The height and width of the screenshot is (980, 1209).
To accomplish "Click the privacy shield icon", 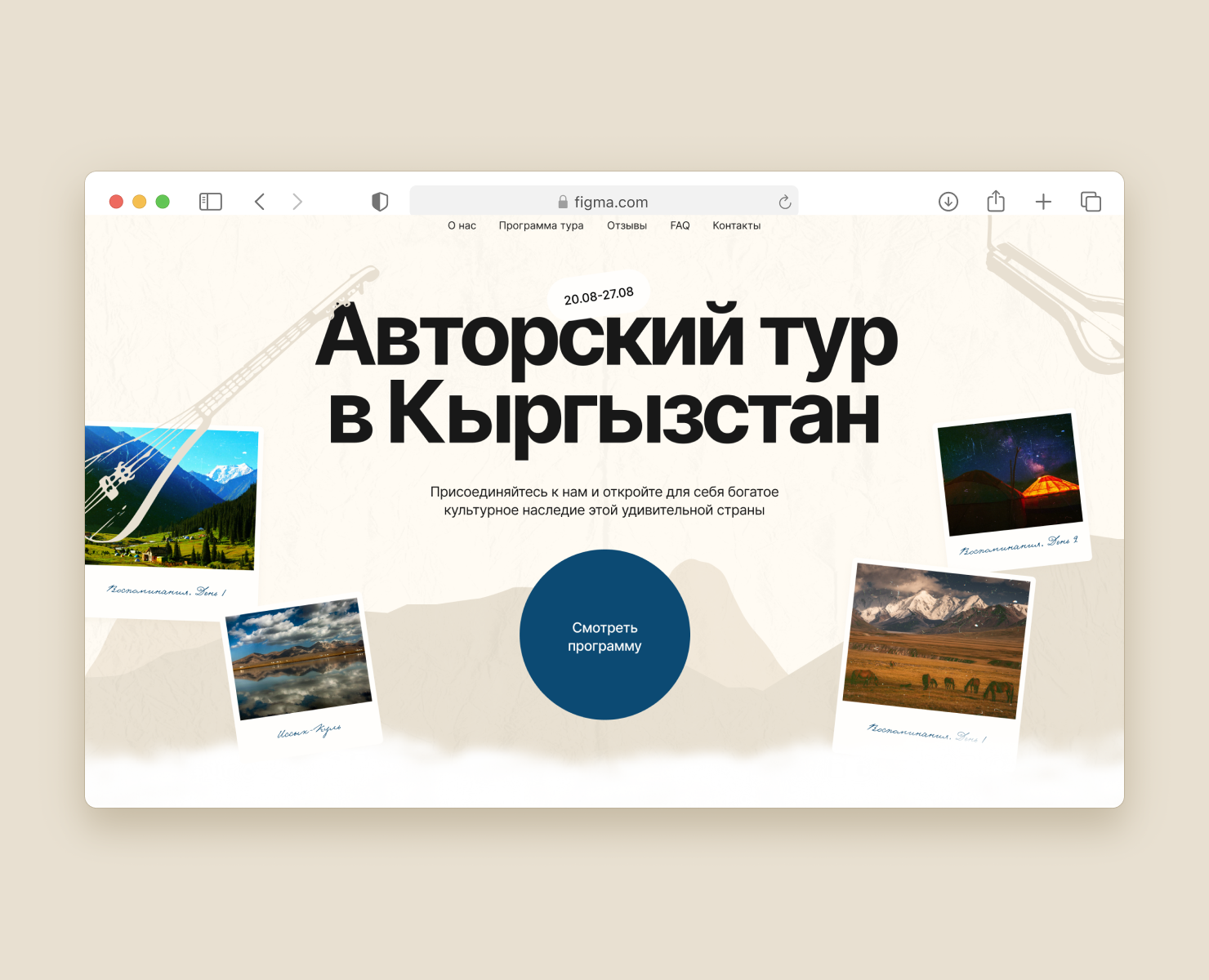I will pos(380,201).
